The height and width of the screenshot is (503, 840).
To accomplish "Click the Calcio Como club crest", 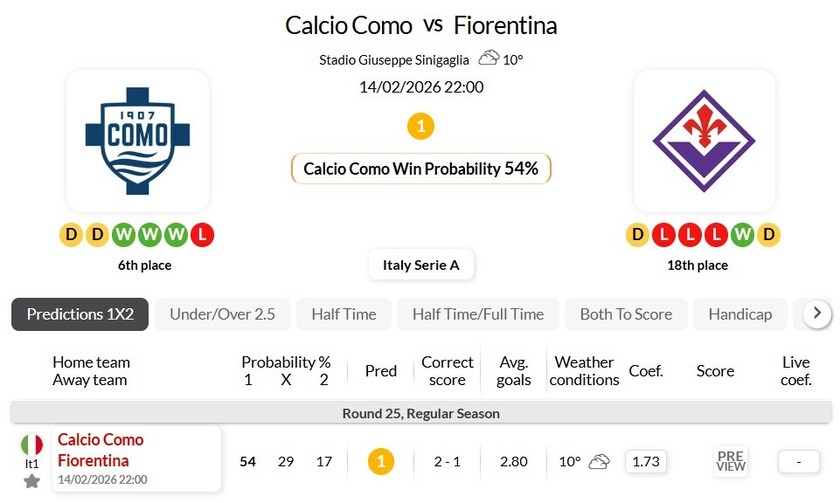I will (137, 140).
